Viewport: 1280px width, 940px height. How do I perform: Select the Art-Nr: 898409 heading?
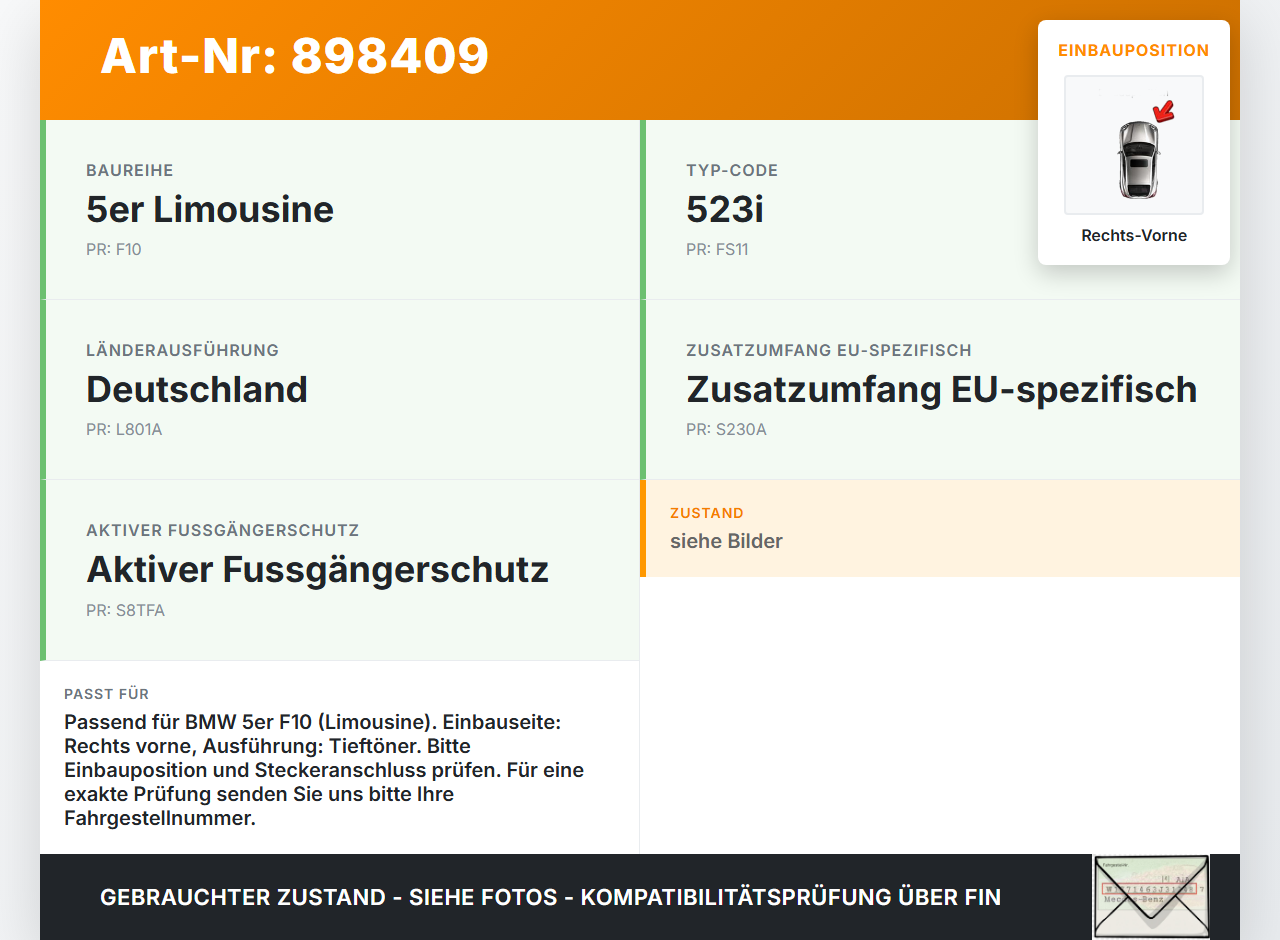(x=295, y=56)
